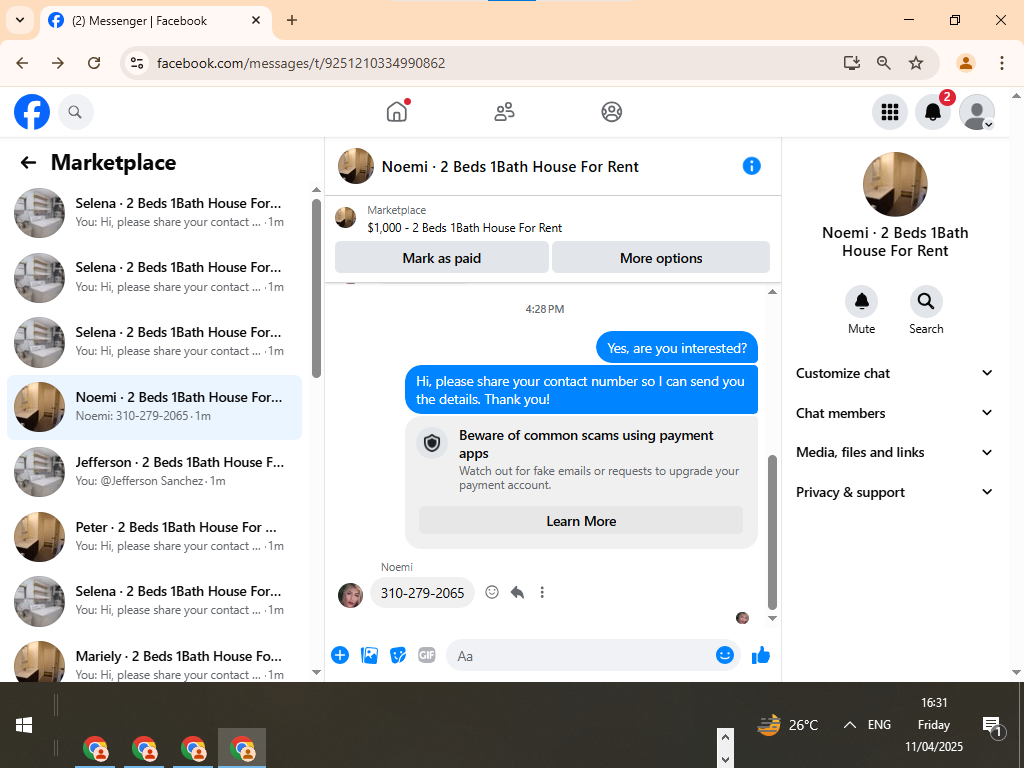Open a new browser tab
The image size is (1024, 768).
[x=292, y=20]
